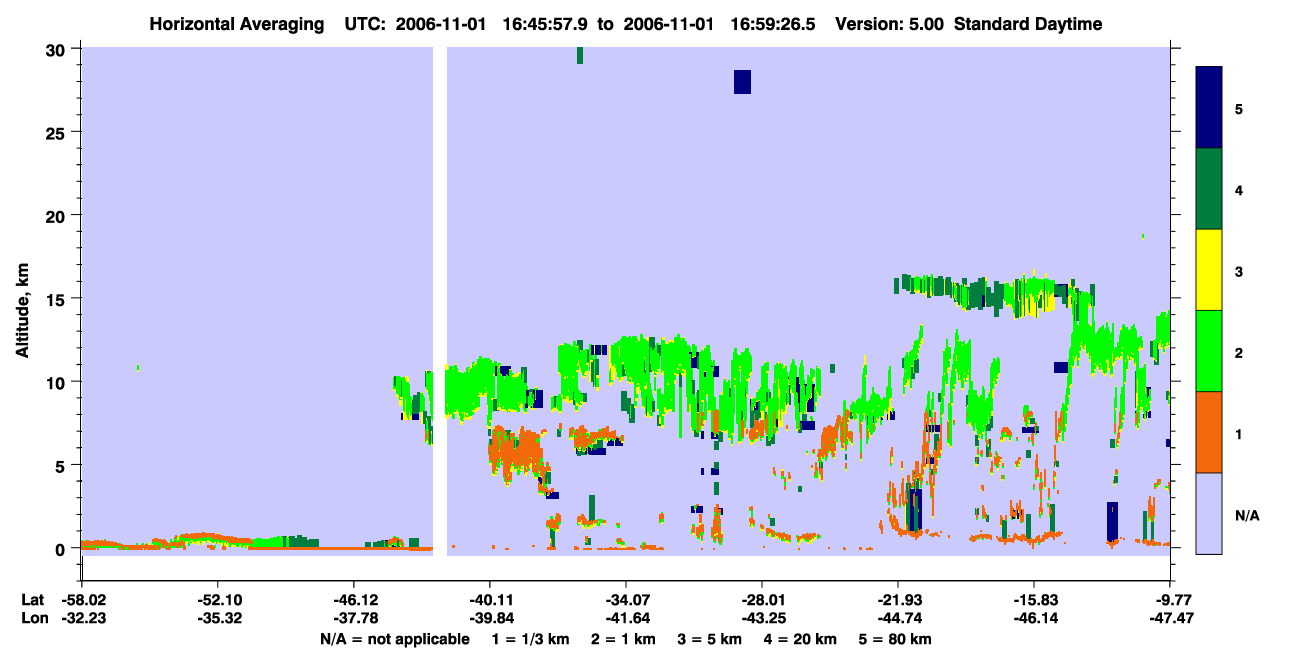The width and height of the screenshot is (1300, 667).
Task: Choose the orange colorbar segment labeled 1
Action: pyautogui.click(x=1209, y=432)
